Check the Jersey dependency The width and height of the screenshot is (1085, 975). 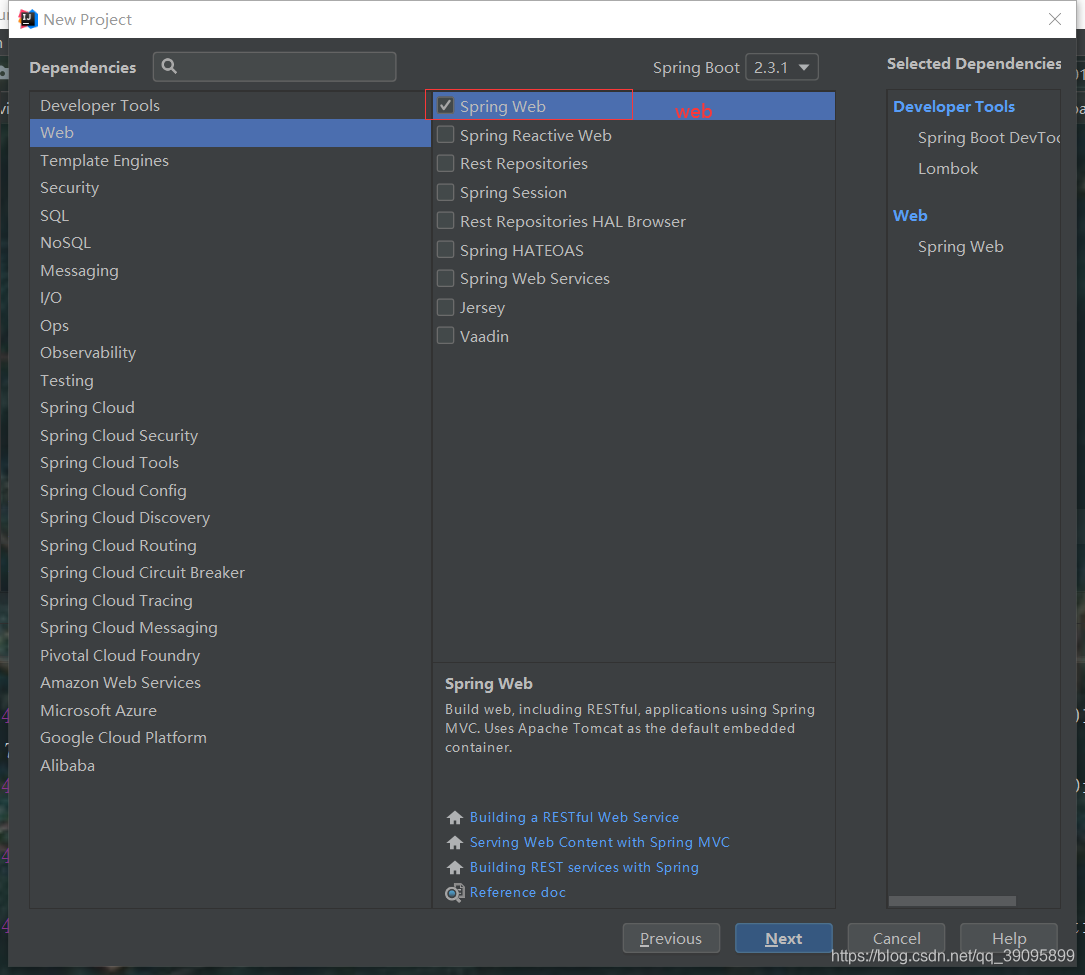(x=445, y=307)
